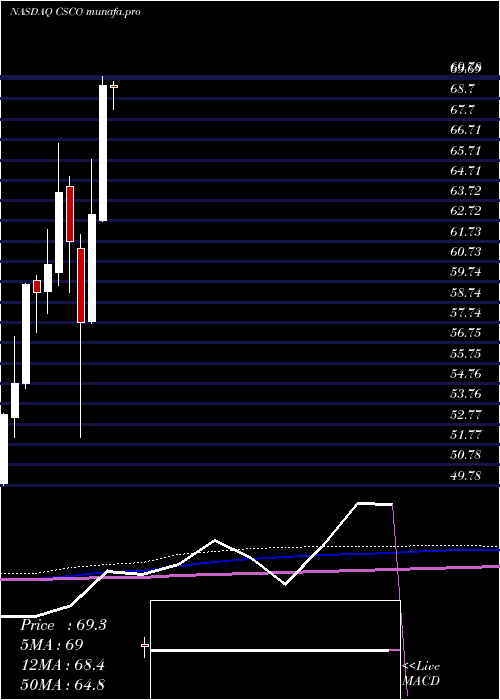
Task: Click the 50.78 price axis label
Action: click(466, 455)
